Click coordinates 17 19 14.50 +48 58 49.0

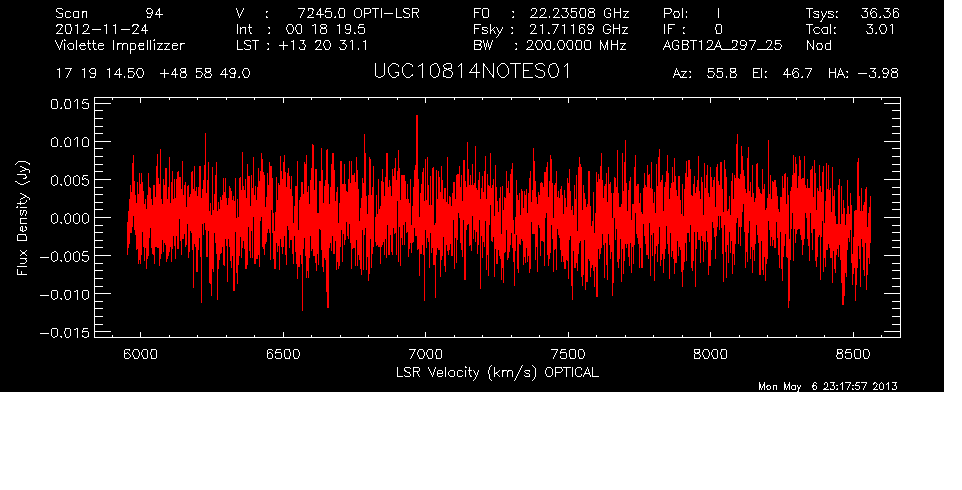point(153,74)
